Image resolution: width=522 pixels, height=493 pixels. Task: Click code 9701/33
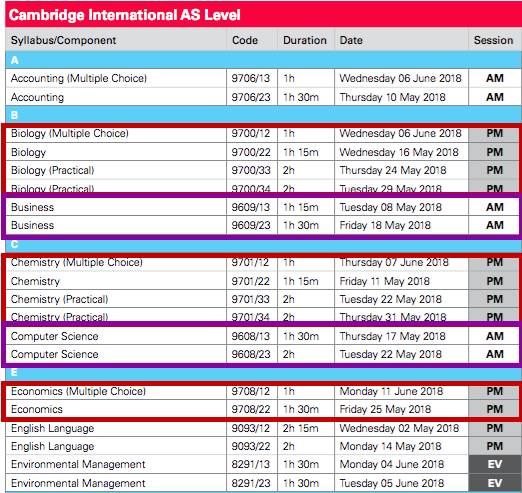(x=251, y=299)
